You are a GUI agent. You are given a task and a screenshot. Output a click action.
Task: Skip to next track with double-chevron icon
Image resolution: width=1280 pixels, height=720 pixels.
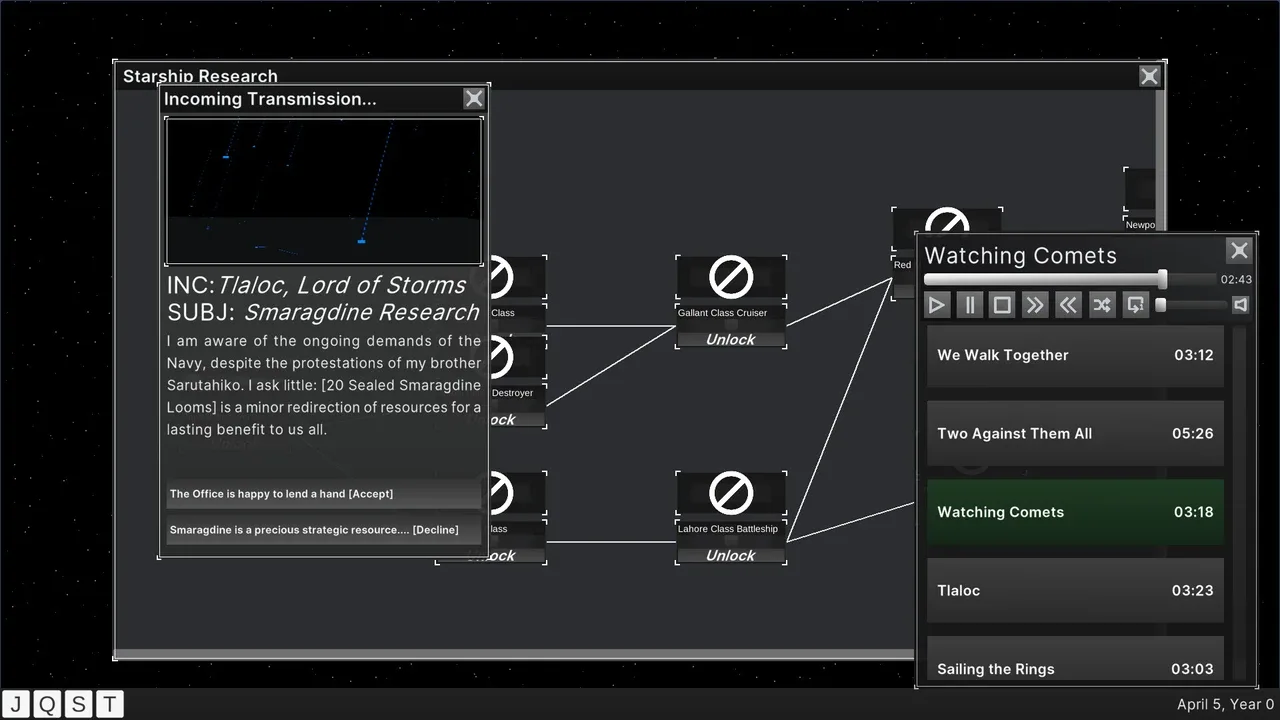coord(1035,305)
